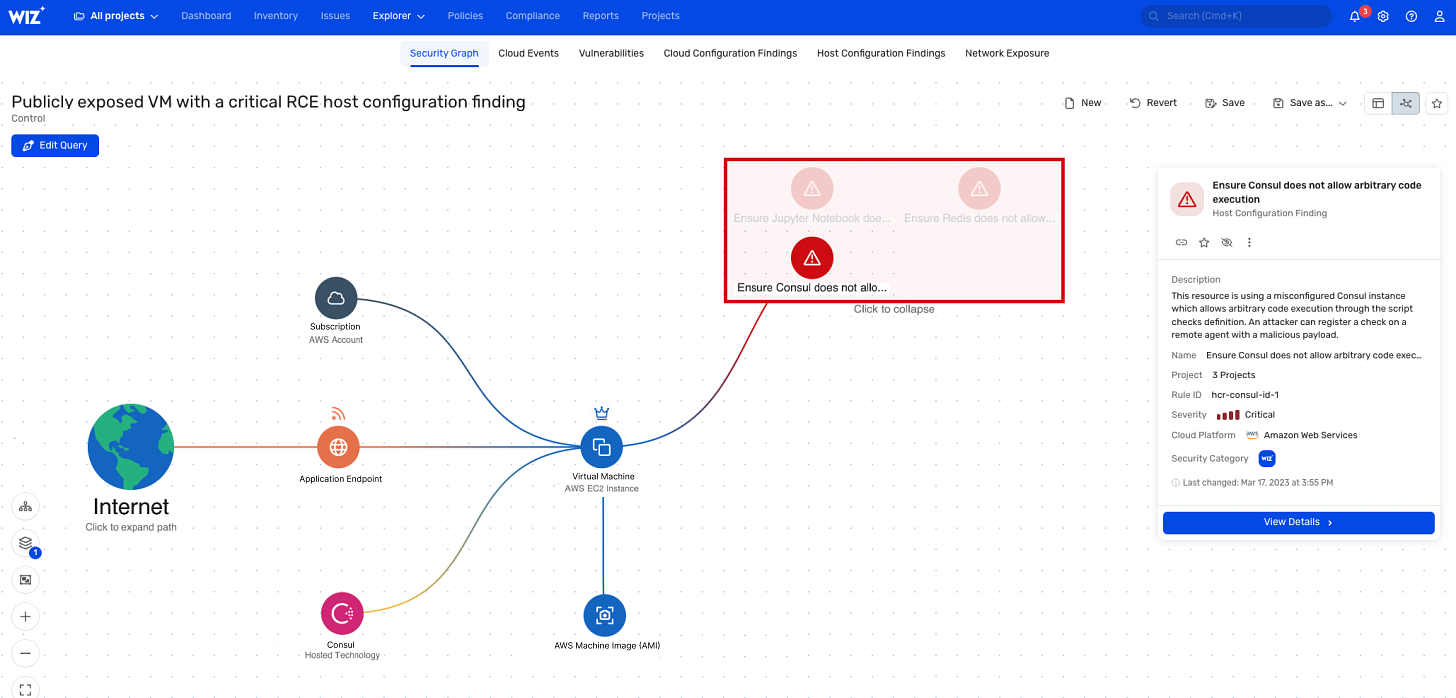
Task: Switch to the Network Exposure tab
Action: pyautogui.click(x=1007, y=53)
